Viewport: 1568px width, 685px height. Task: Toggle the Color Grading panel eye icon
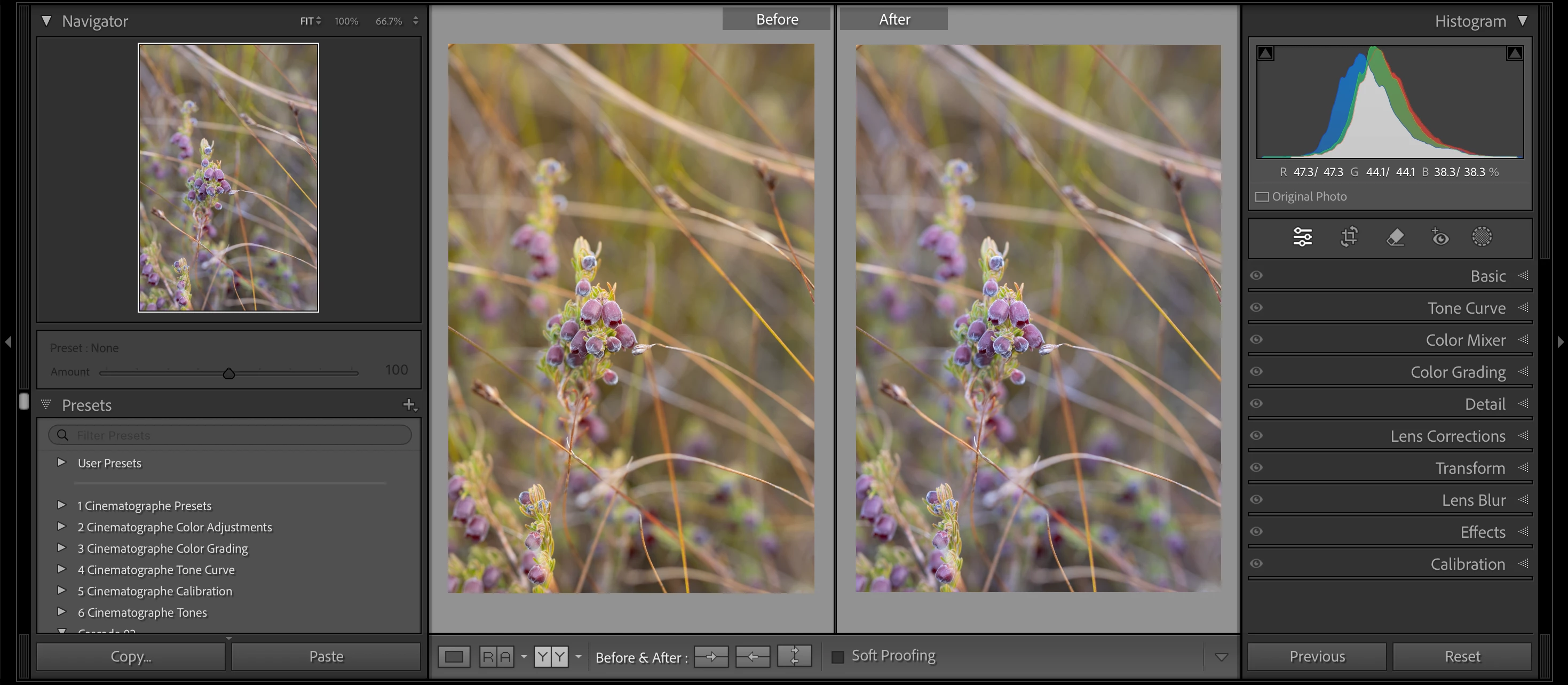[1256, 372]
